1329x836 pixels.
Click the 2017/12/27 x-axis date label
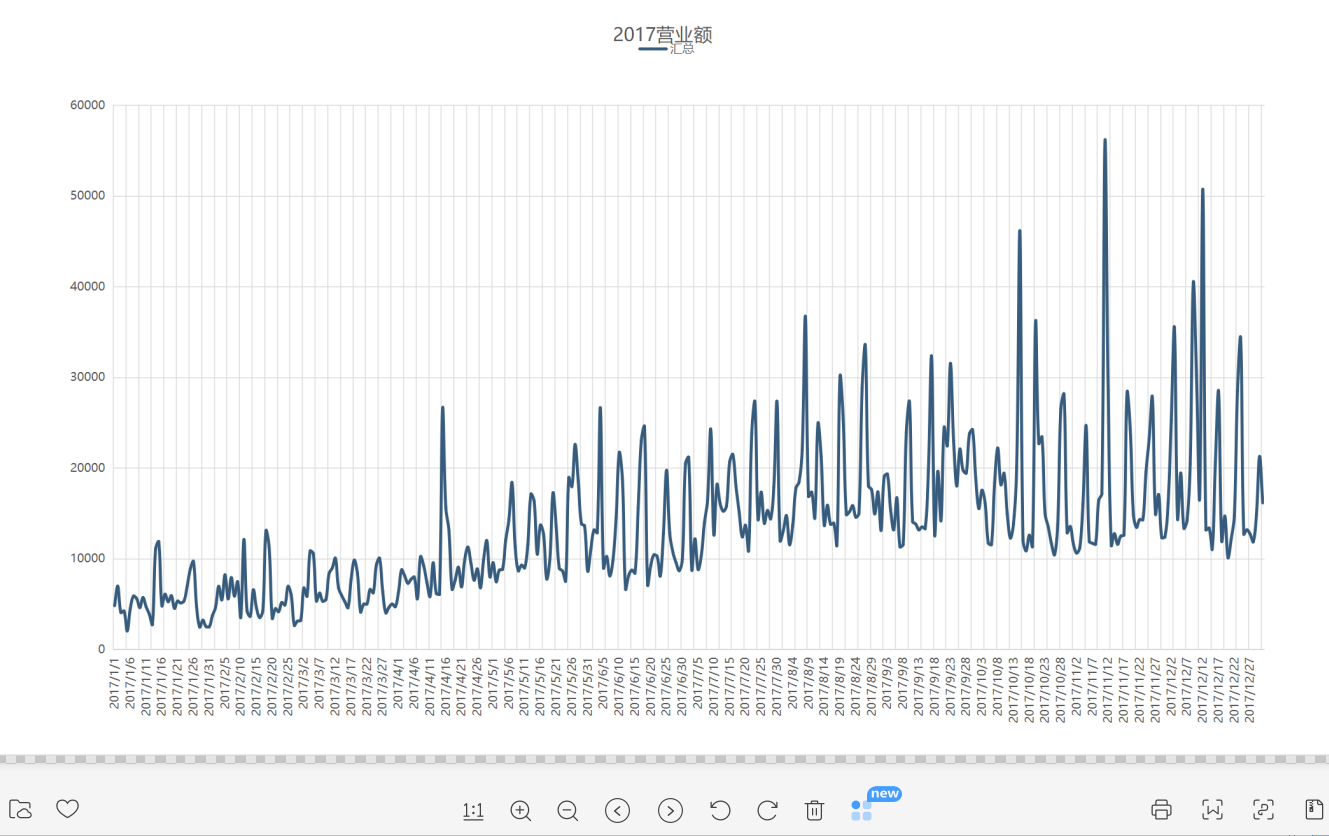tap(1249, 689)
